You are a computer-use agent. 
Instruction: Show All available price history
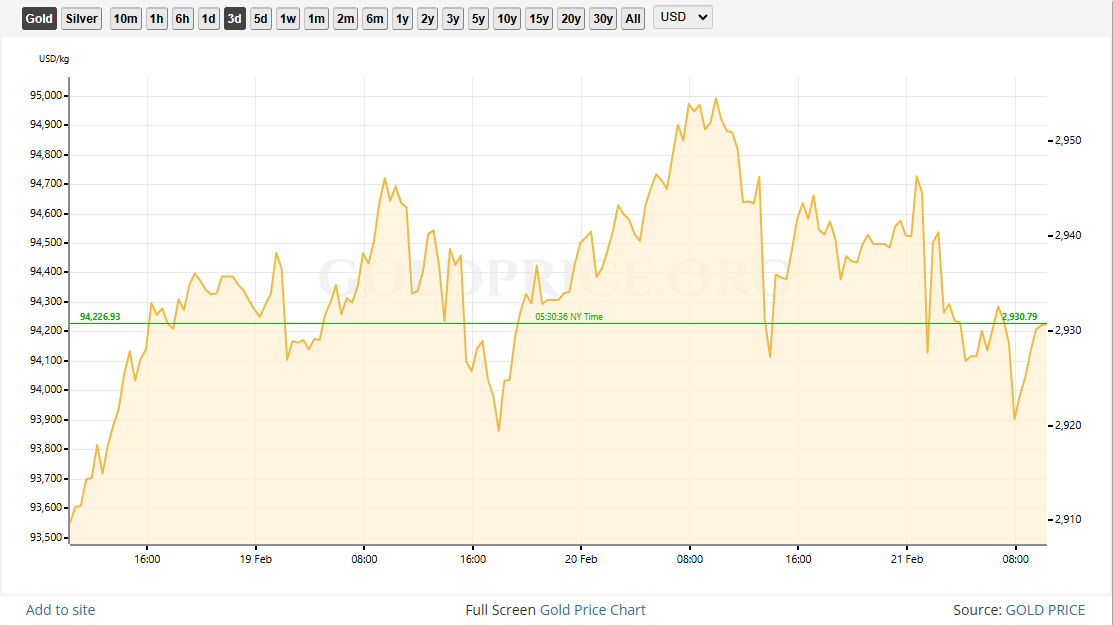coord(633,18)
